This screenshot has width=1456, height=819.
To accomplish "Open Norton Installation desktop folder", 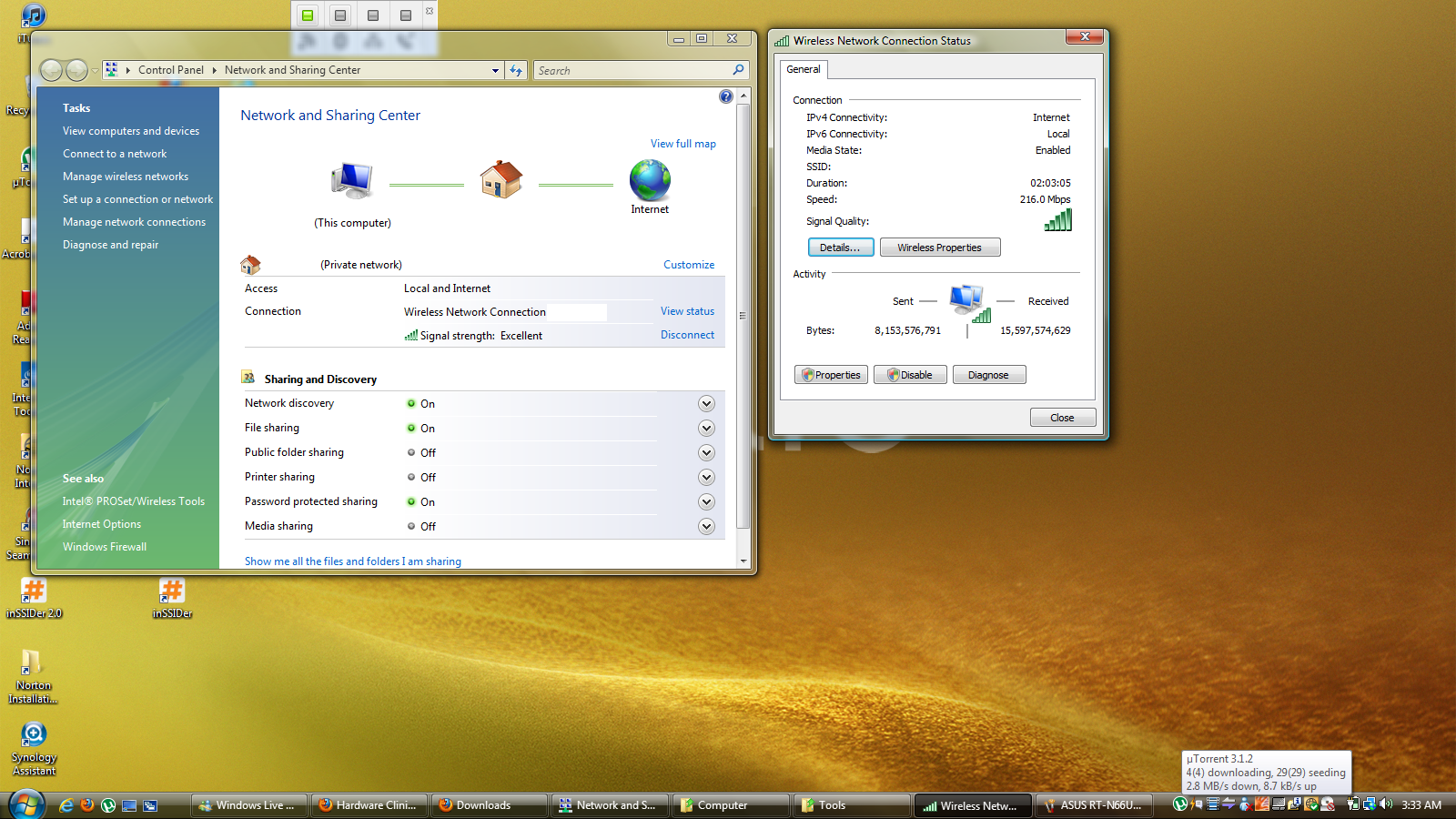I will click(x=33, y=664).
